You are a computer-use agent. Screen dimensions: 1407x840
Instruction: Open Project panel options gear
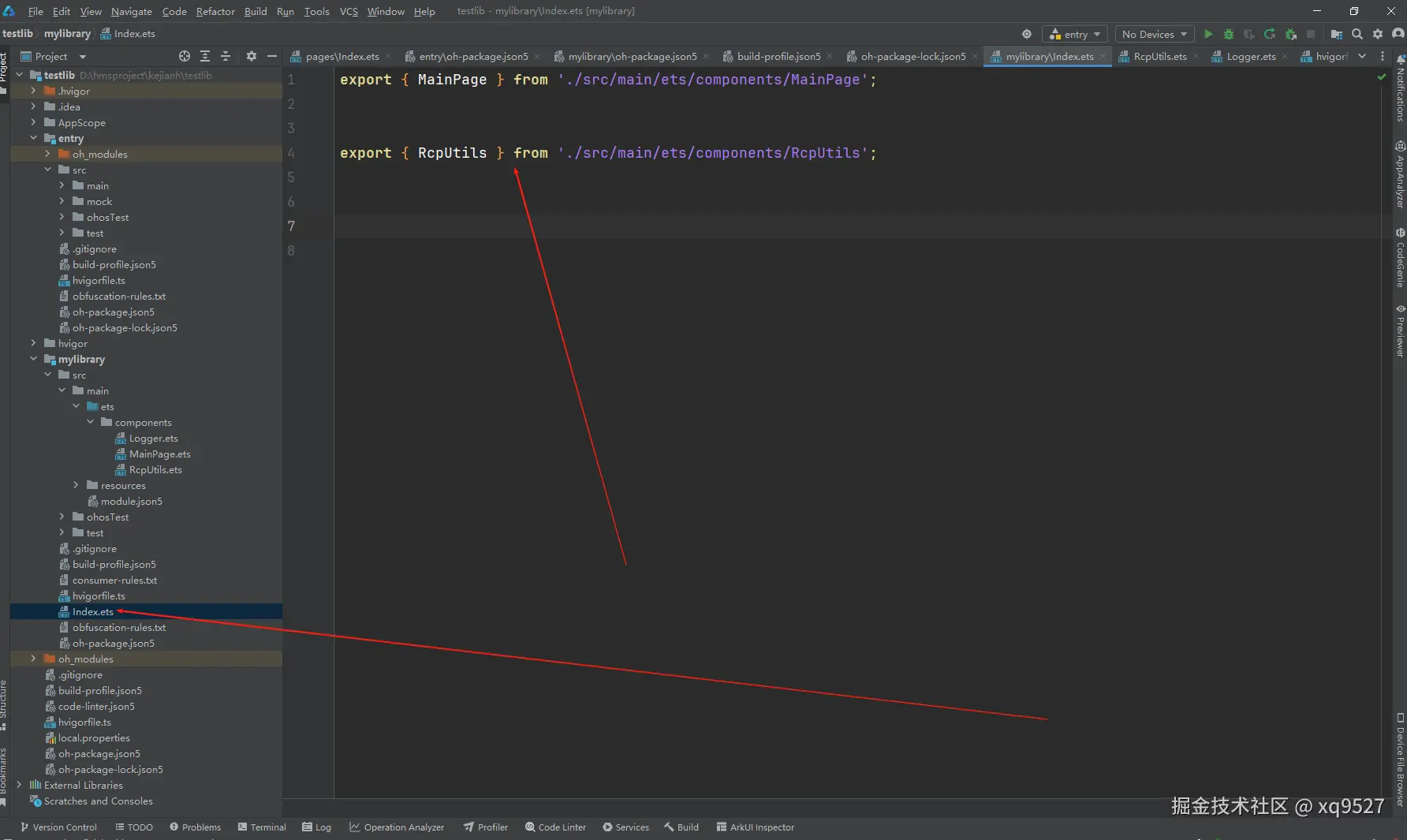[x=251, y=56]
